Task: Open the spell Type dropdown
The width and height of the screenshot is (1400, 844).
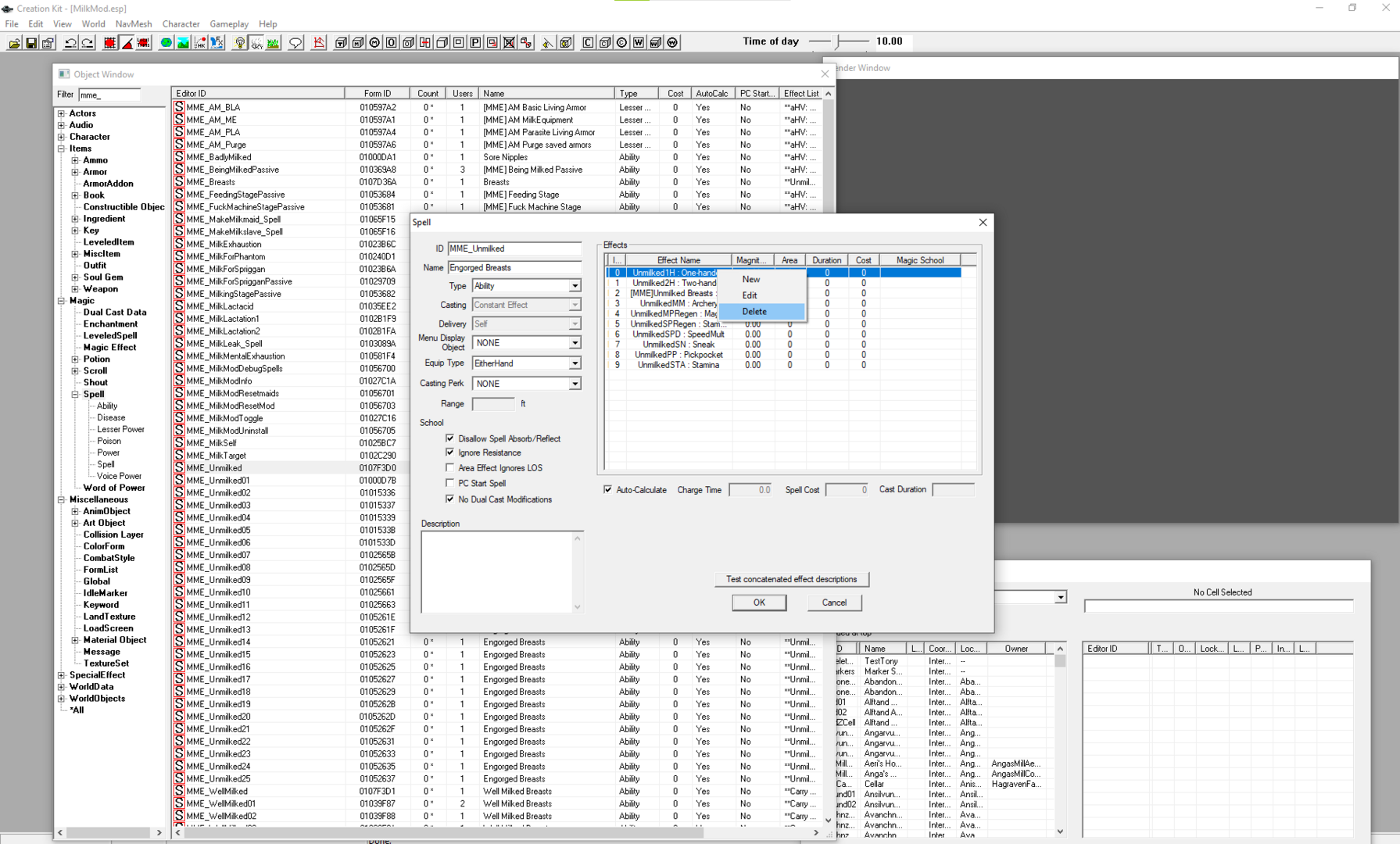Action: pyautogui.click(x=575, y=286)
